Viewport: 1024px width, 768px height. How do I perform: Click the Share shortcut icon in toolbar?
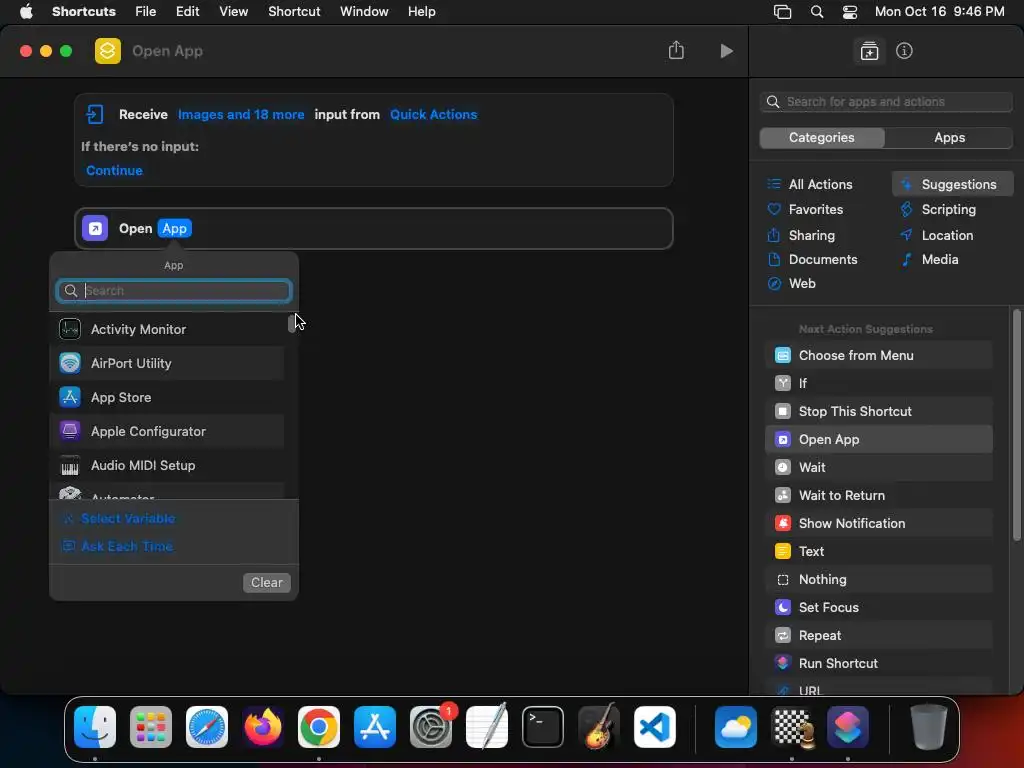676,50
